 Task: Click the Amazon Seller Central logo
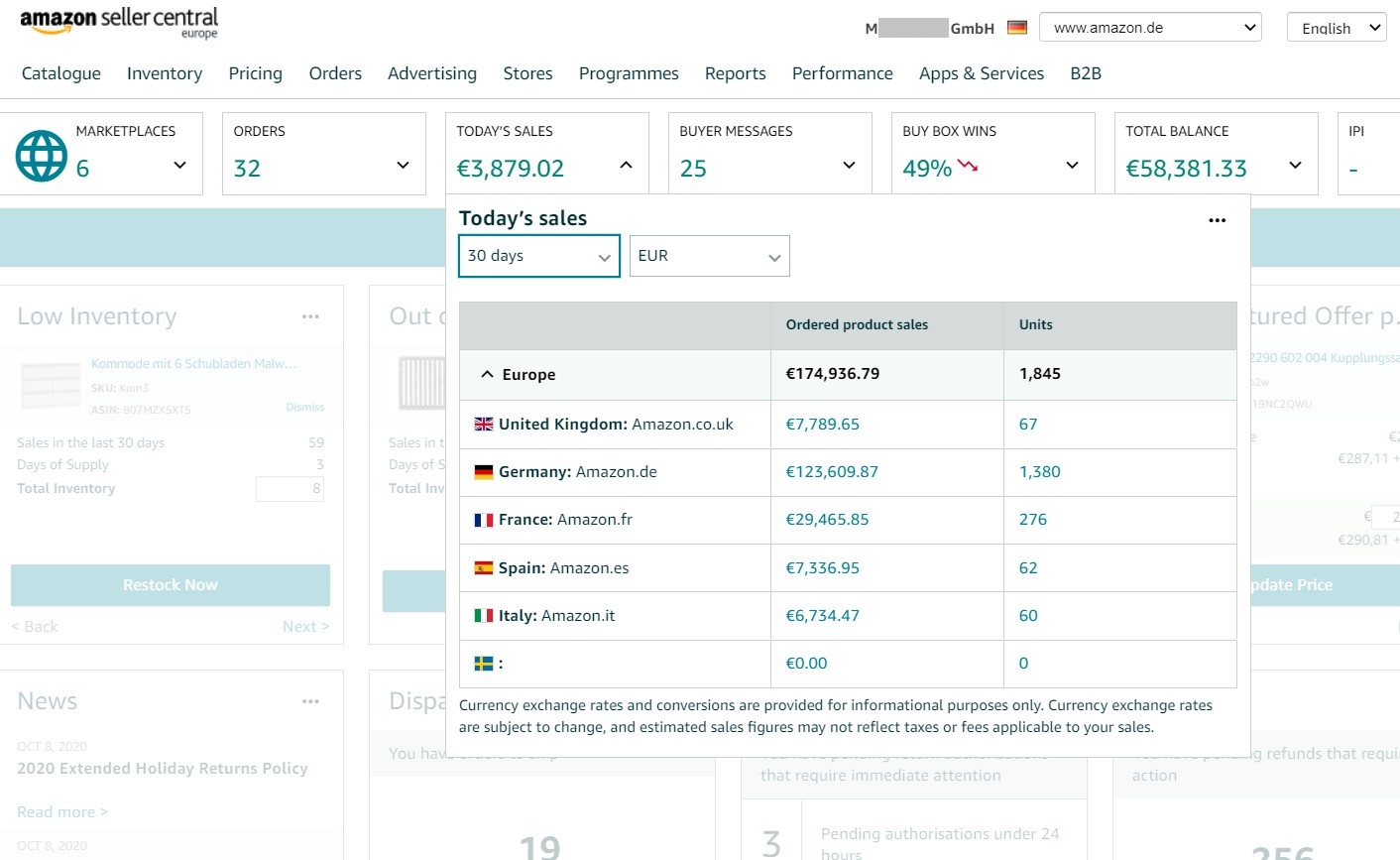point(118,22)
